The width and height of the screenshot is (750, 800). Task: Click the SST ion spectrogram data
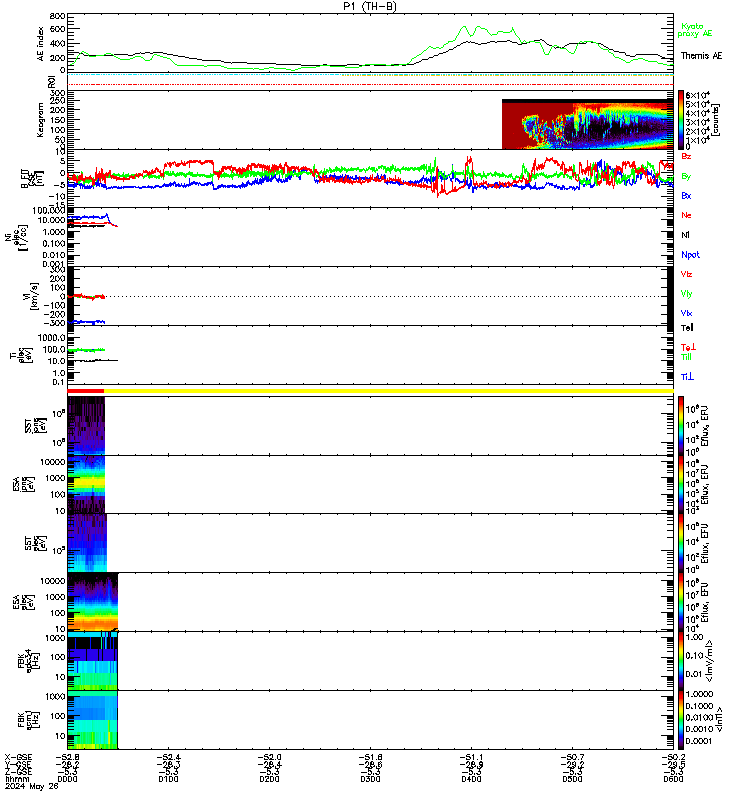pos(86,426)
